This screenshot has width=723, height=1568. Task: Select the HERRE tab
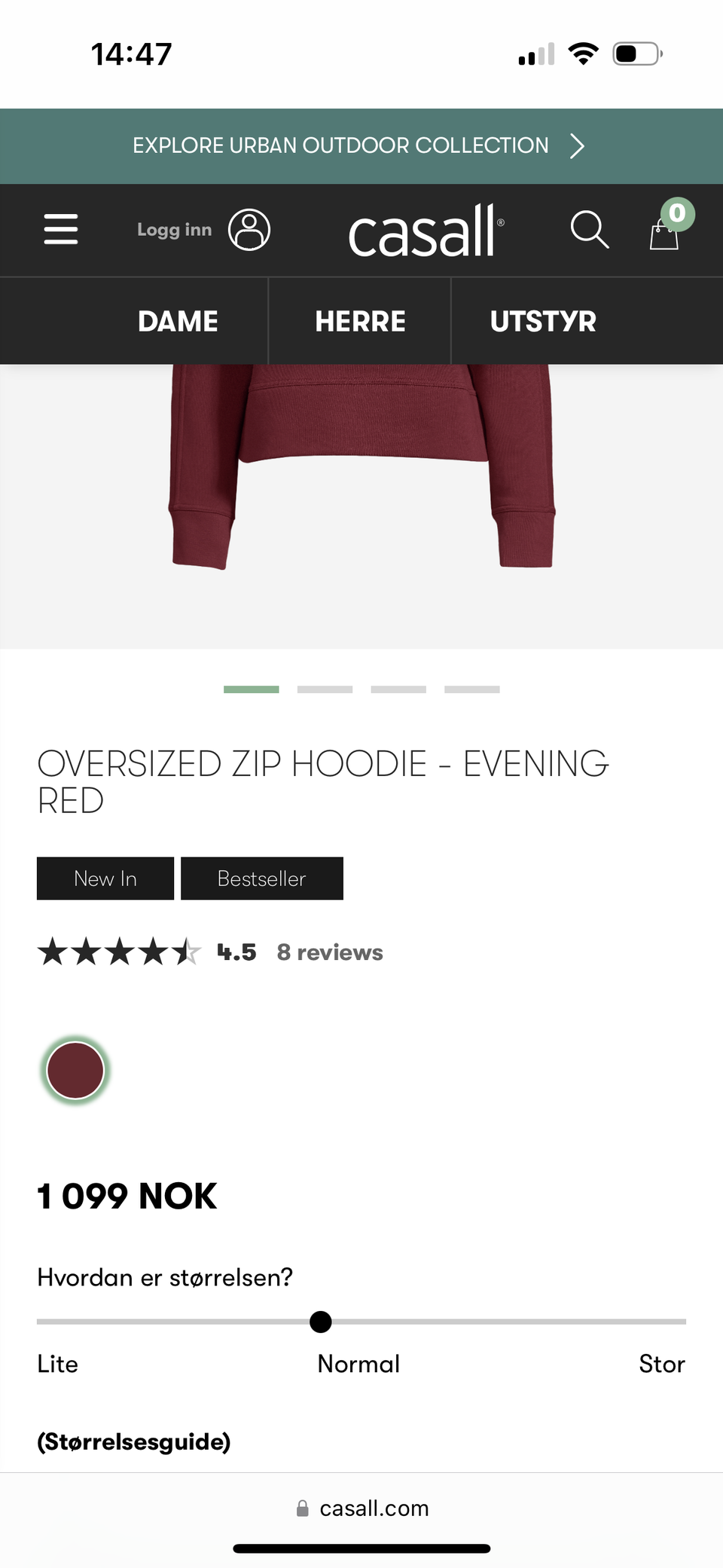click(x=360, y=322)
